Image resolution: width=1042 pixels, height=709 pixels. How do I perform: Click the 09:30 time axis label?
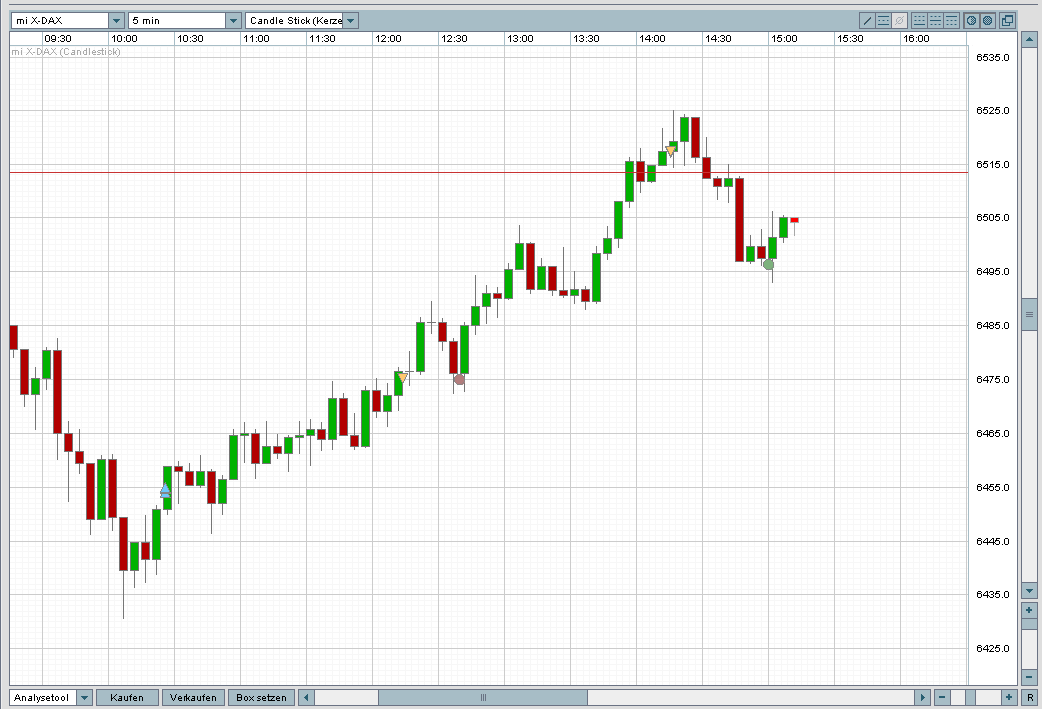tap(58, 39)
